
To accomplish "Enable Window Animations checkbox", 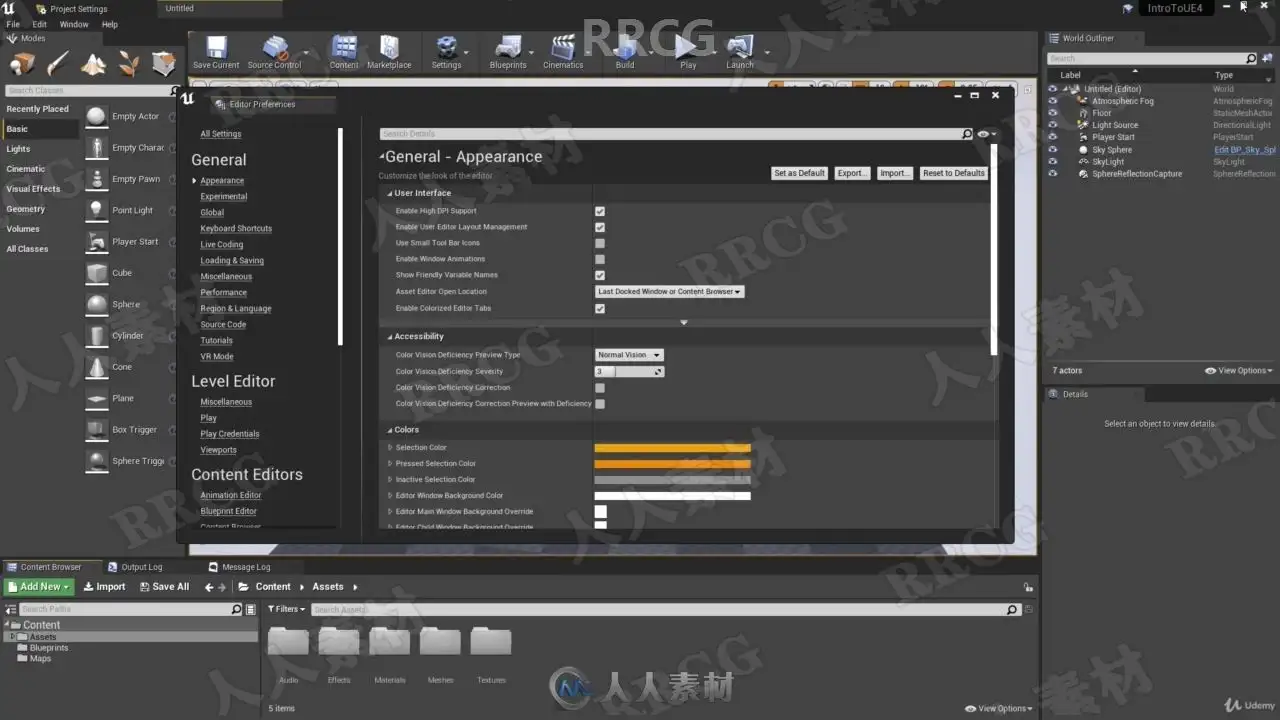I will pos(600,259).
